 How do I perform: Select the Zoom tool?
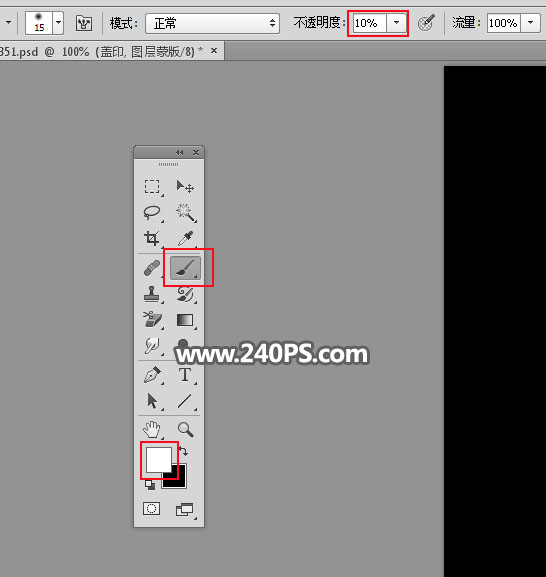coord(185,429)
